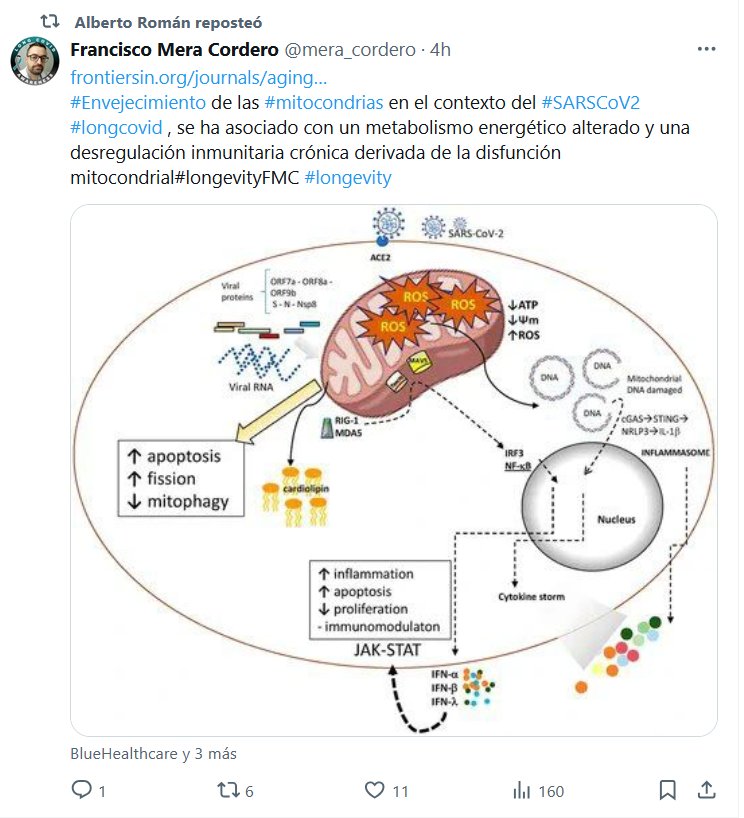
Task: Open Francisco Mera Cordero's profile avatar
Action: pyautogui.click(x=35, y=63)
